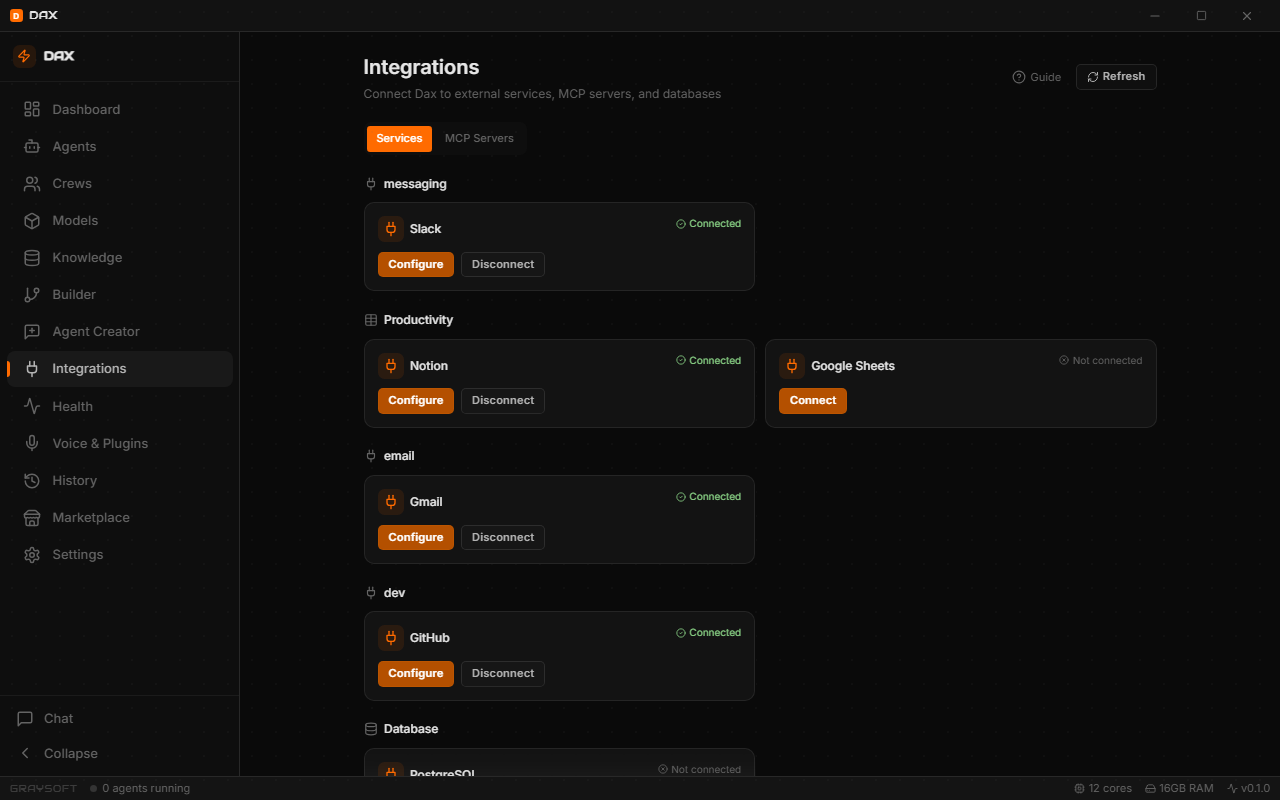The width and height of the screenshot is (1280, 800).
Task: Click the Slack card plug icon
Action: (x=391, y=229)
